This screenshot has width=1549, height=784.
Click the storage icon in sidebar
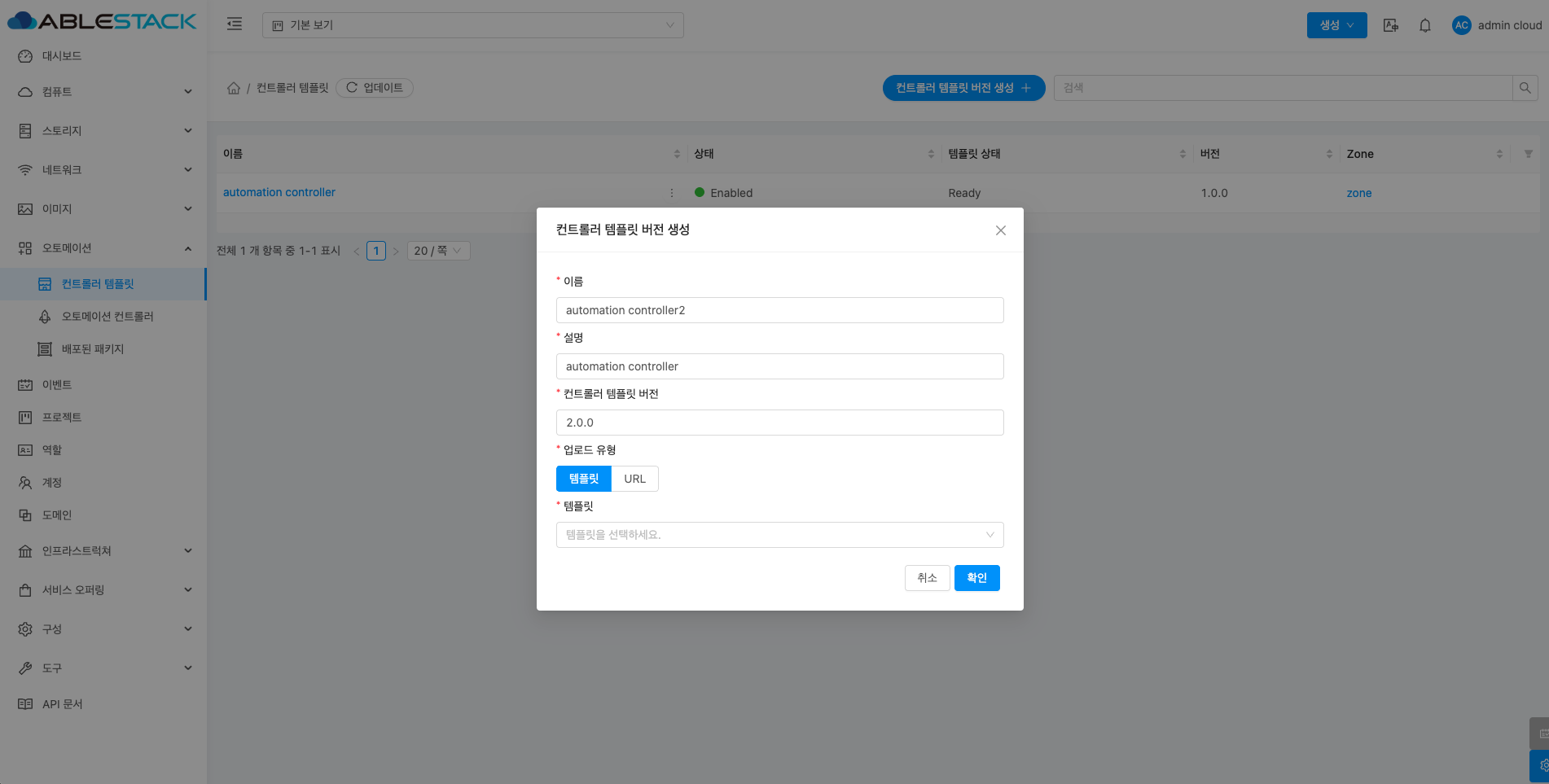25,131
